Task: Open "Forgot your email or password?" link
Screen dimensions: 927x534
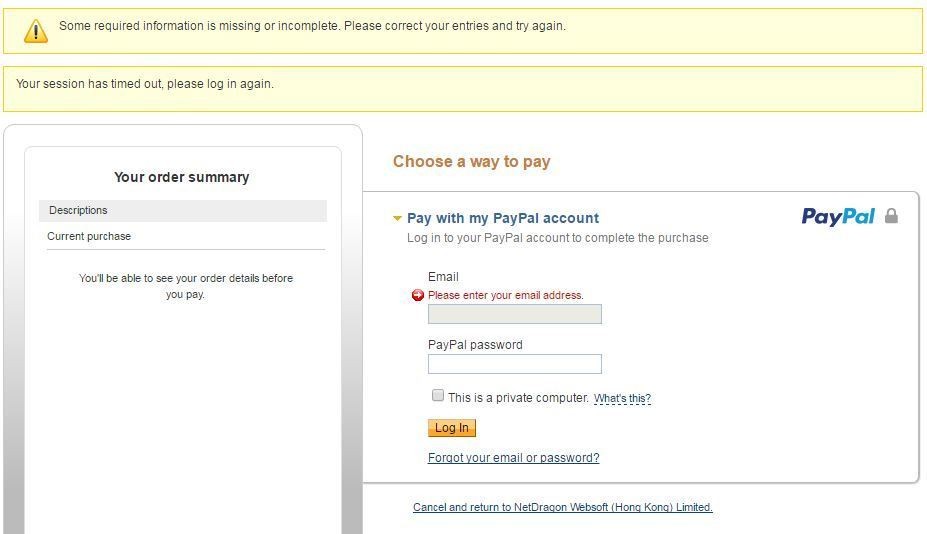Action: (x=513, y=458)
